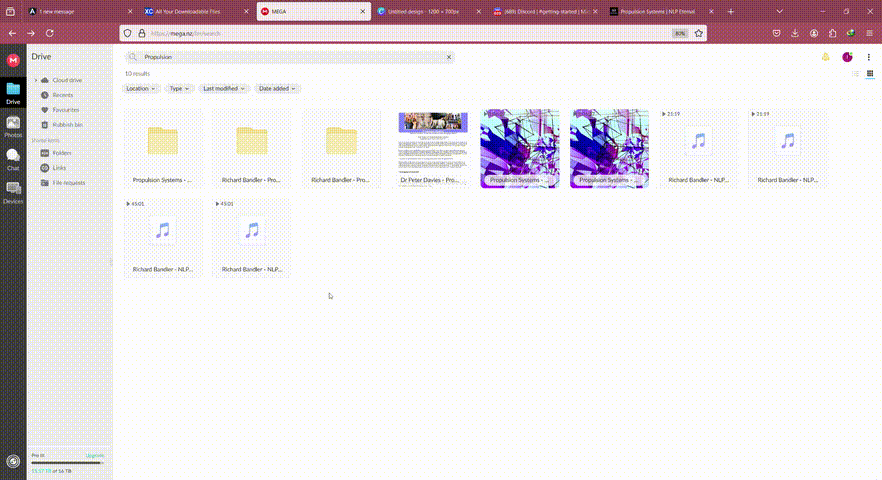The height and width of the screenshot is (480, 882).
Task: Open shared Links item
Action: [59, 168]
